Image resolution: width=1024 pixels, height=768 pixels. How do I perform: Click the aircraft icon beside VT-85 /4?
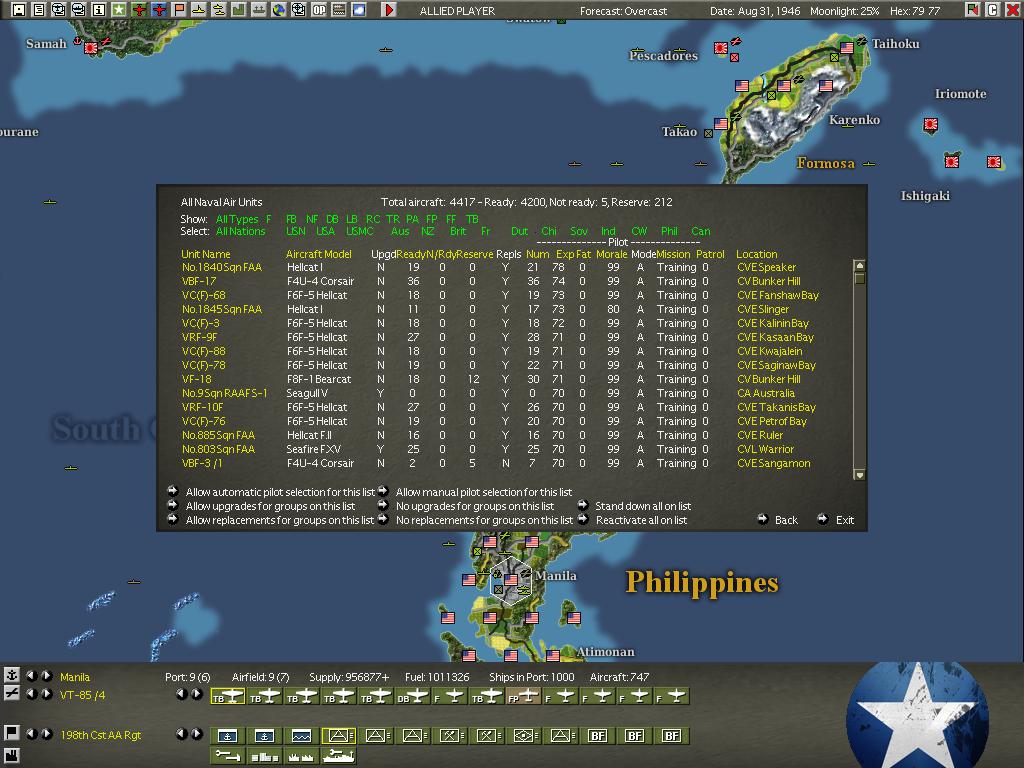[x=11, y=694]
